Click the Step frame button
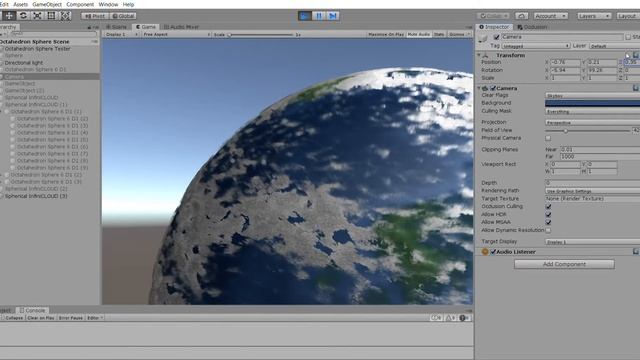 pos(333,16)
